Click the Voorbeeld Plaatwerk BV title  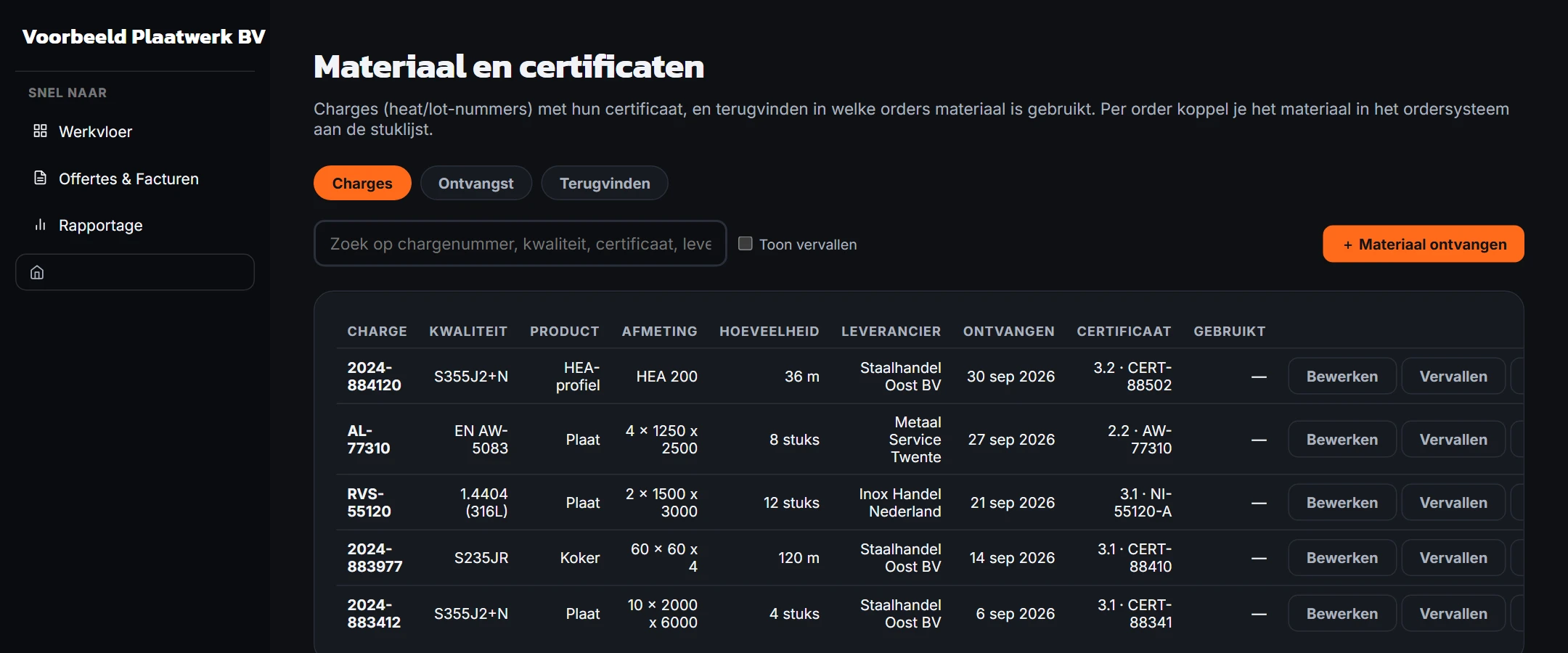click(x=144, y=37)
